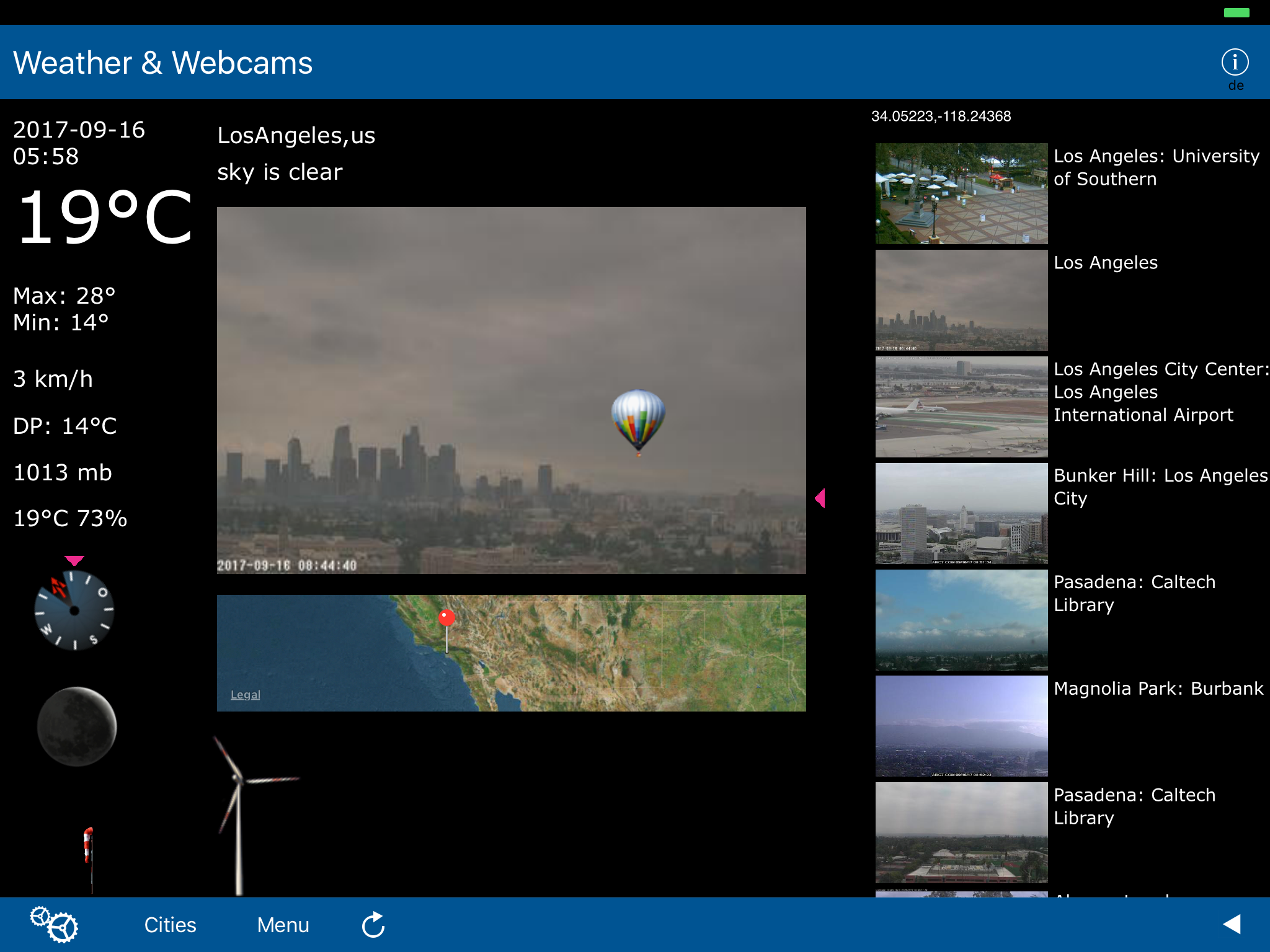Switch language via 'de' label
The width and height of the screenshot is (1270, 952).
[x=1236, y=86]
